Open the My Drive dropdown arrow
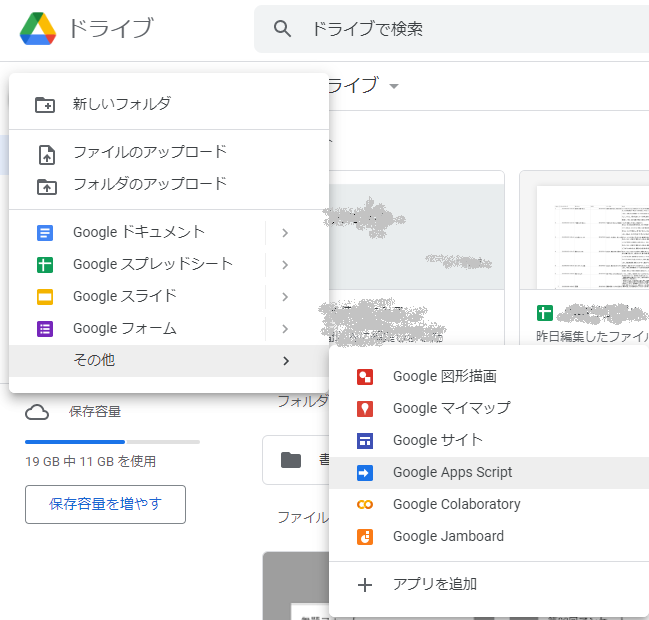Image resolution: width=649 pixels, height=620 pixels. coord(394,86)
